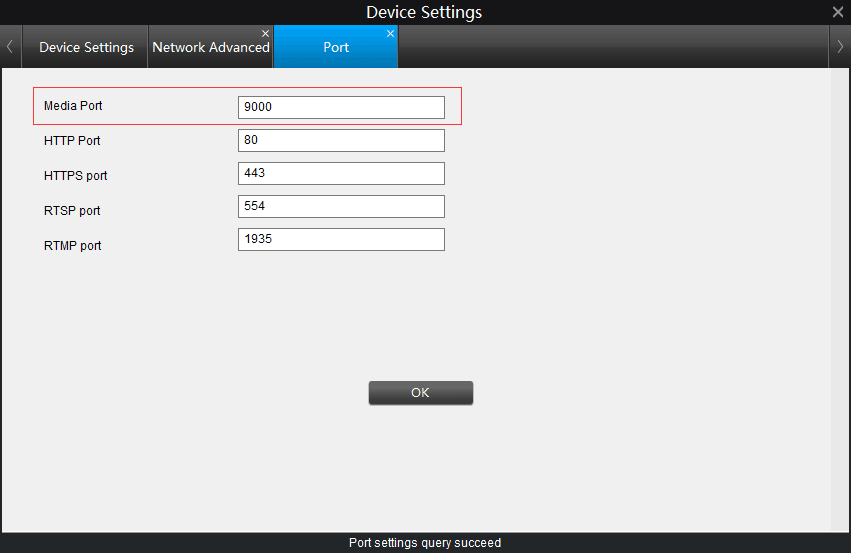Focus the HTTPS port field

341,173
